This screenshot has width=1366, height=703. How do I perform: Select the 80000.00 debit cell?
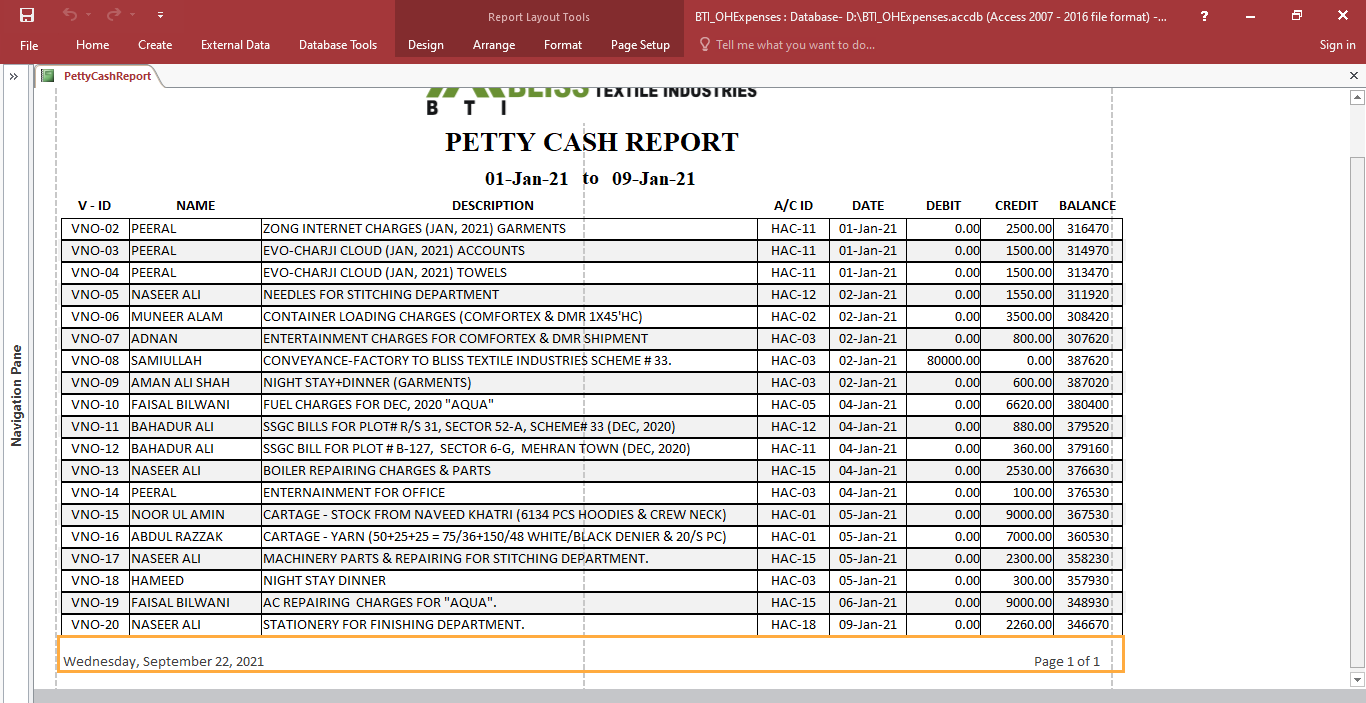944,361
